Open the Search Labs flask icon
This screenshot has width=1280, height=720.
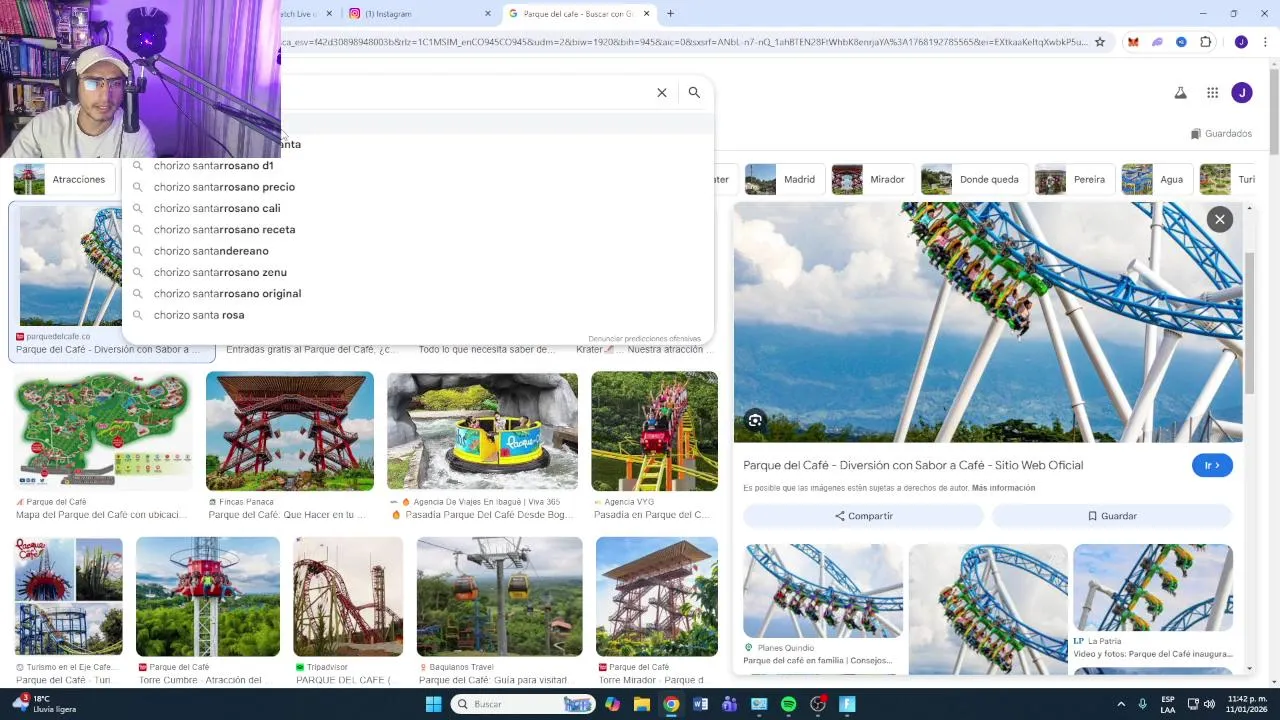point(1180,93)
